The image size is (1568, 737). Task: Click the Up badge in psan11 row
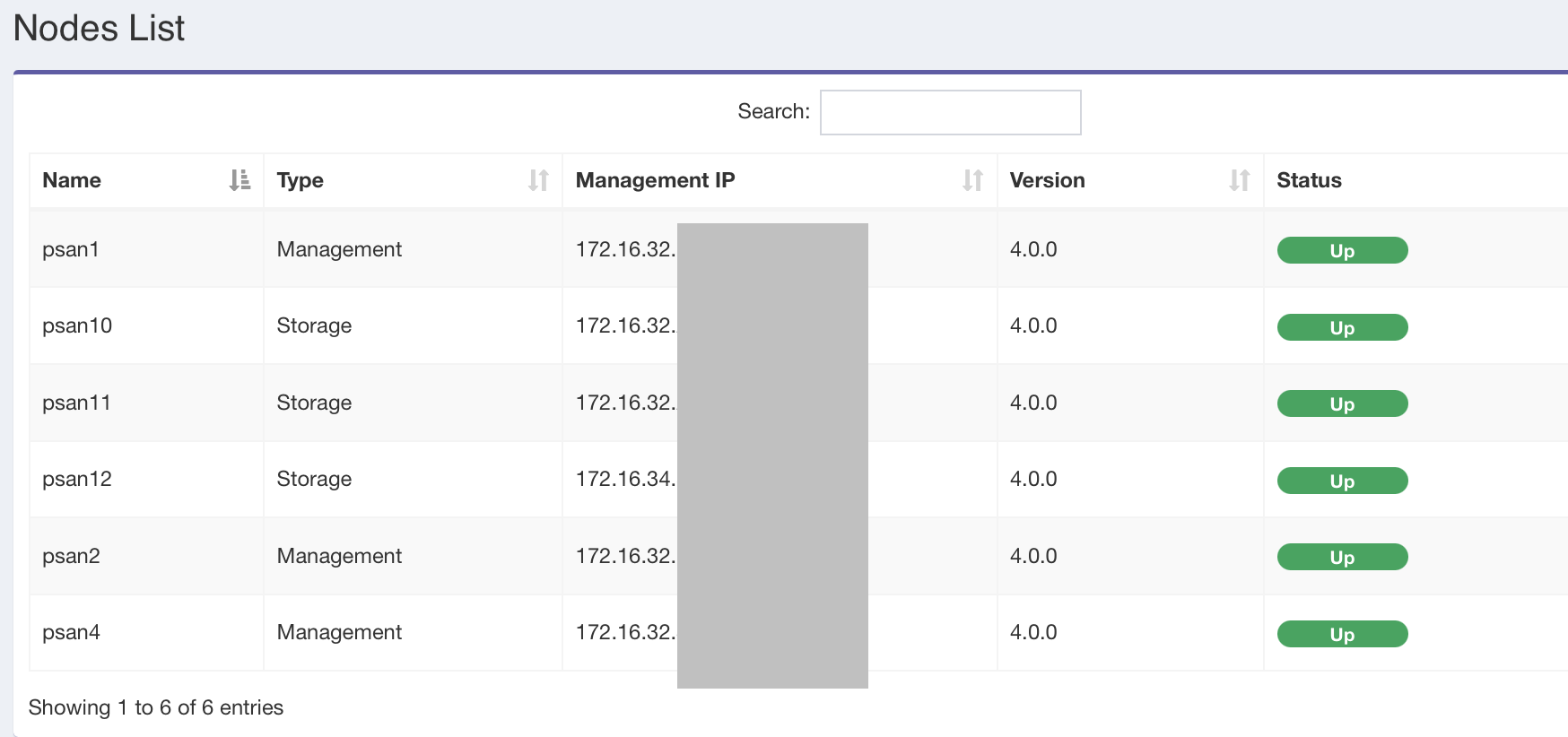click(x=1342, y=403)
